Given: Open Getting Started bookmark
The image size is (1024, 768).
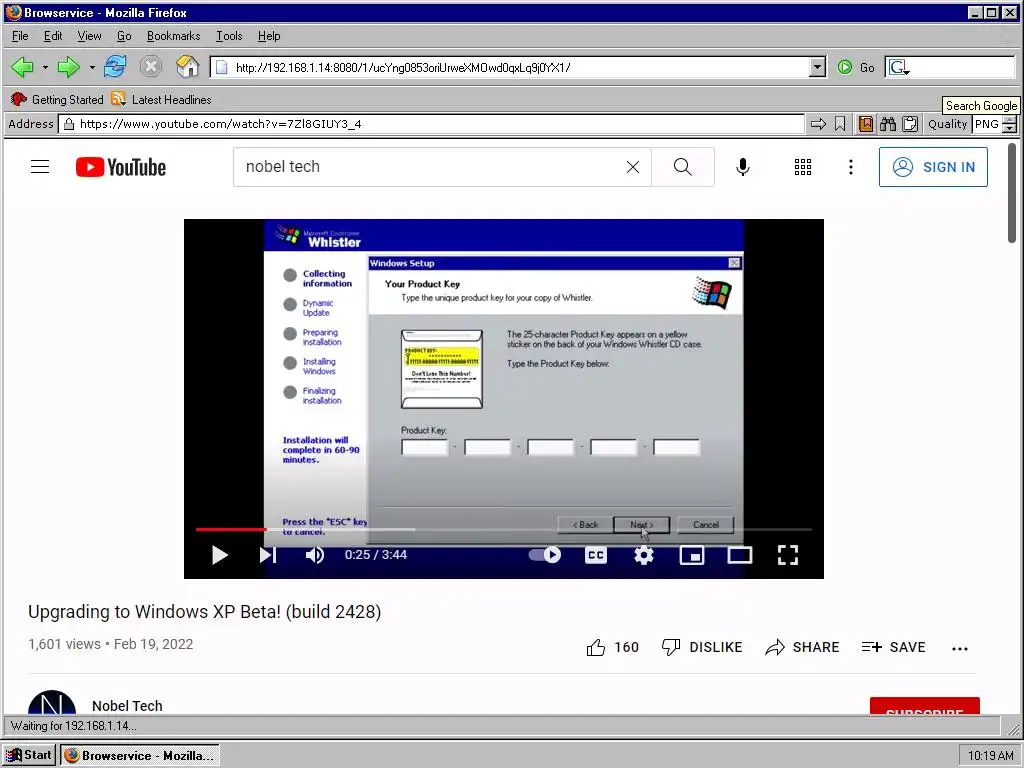Looking at the screenshot, I should (x=57, y=99).
